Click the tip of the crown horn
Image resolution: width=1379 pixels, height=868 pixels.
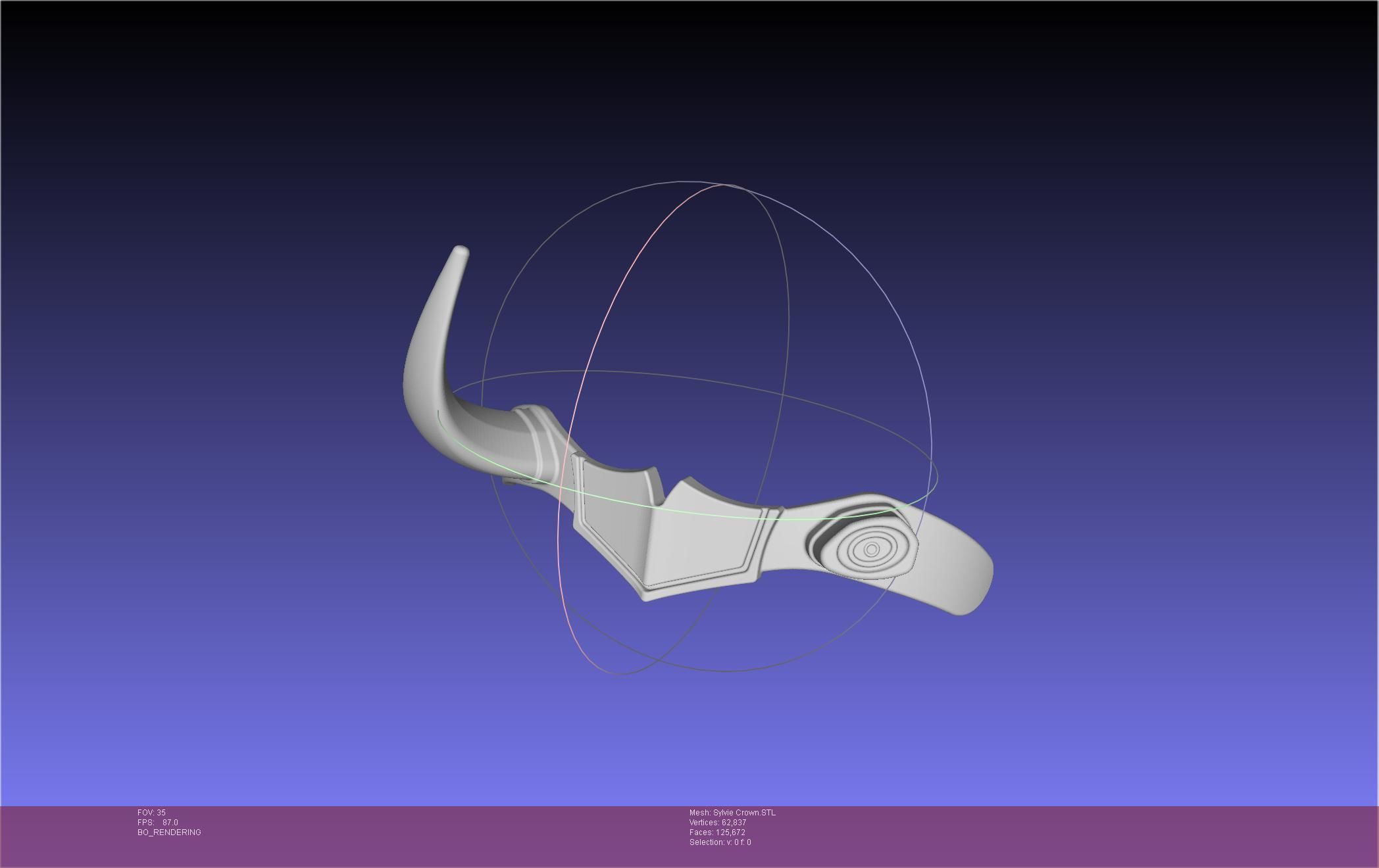(461, 252)
